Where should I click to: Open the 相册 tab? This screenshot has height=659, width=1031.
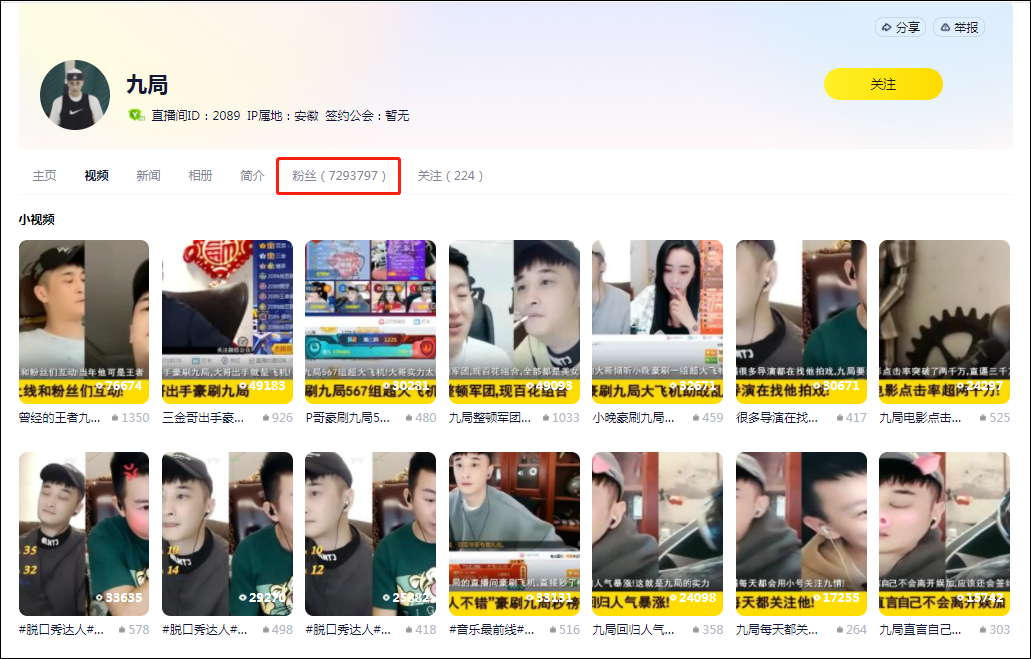(x=200, y=176)
